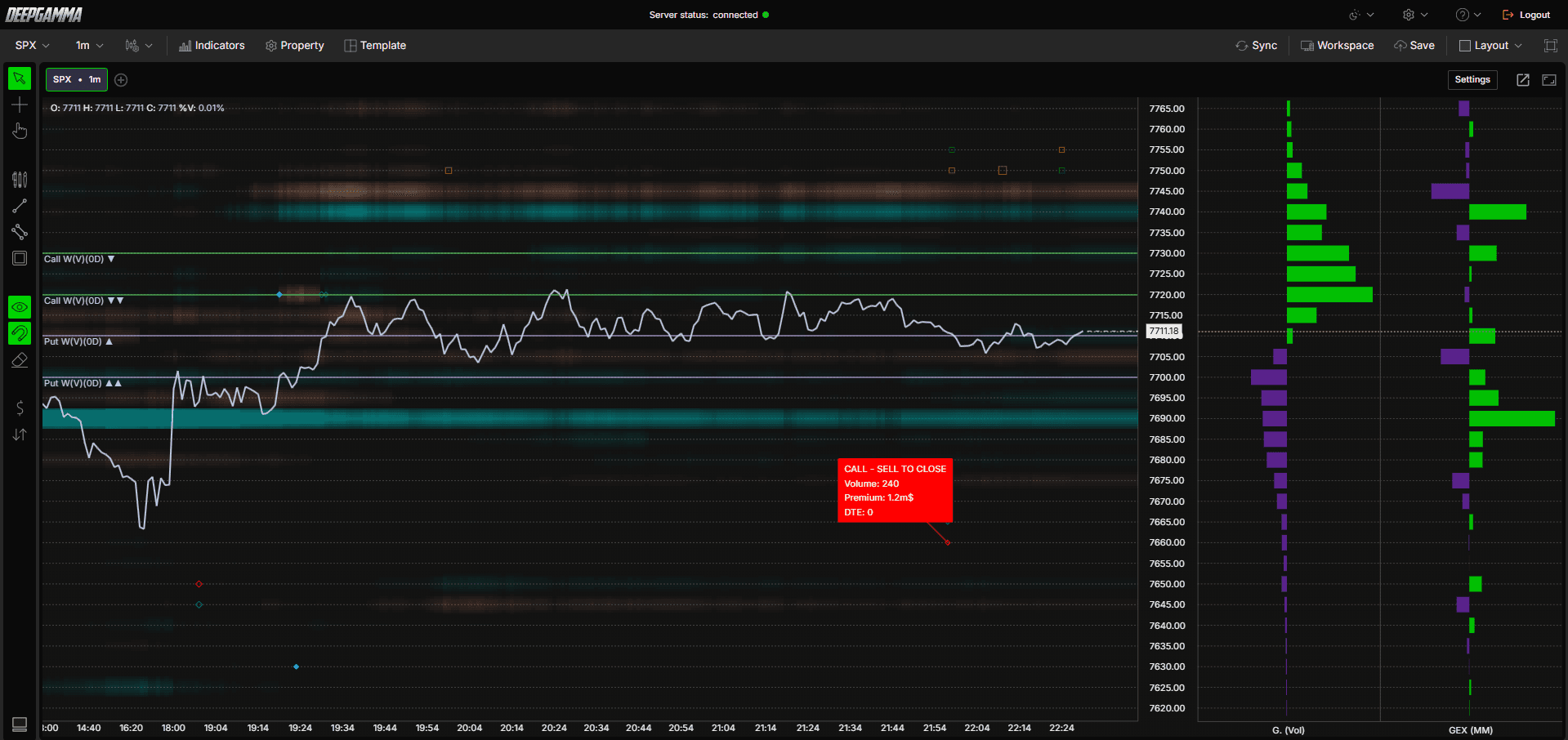Click the dollar sign tool
The width and height of the screenshot is (1568, 740).
click(20, 408)
